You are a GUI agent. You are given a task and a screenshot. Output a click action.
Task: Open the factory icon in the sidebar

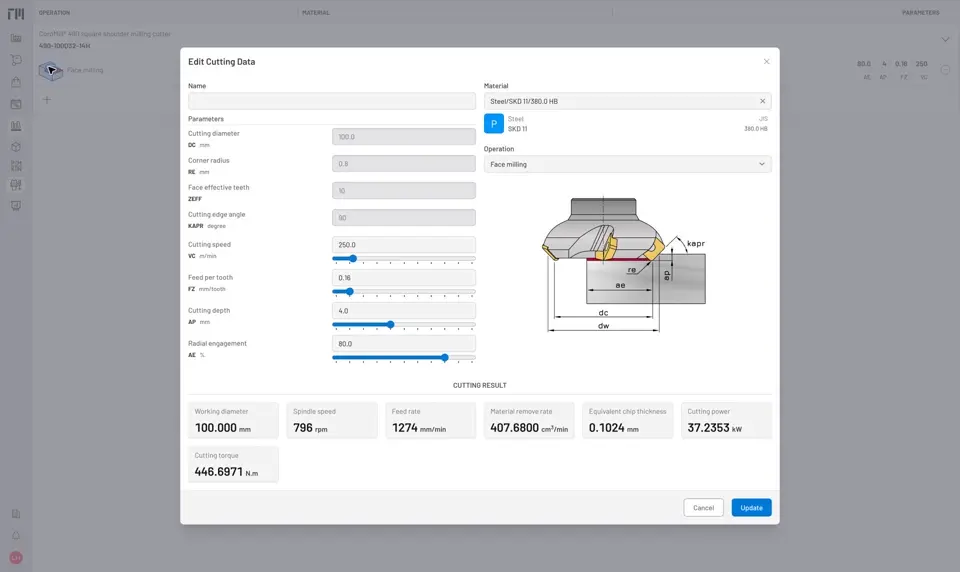pos(16,38)
